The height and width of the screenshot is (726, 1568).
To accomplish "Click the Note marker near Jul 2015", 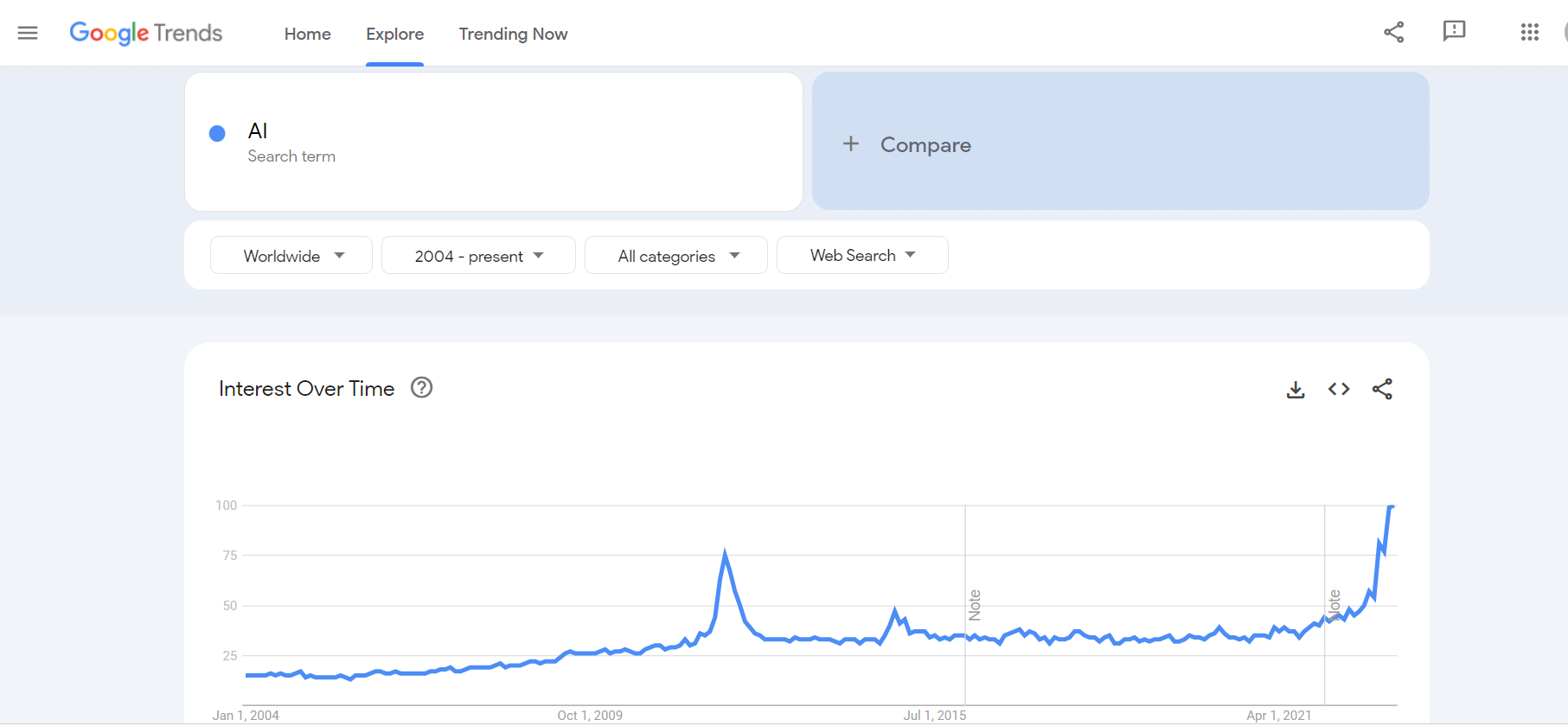I will [975, 605].
